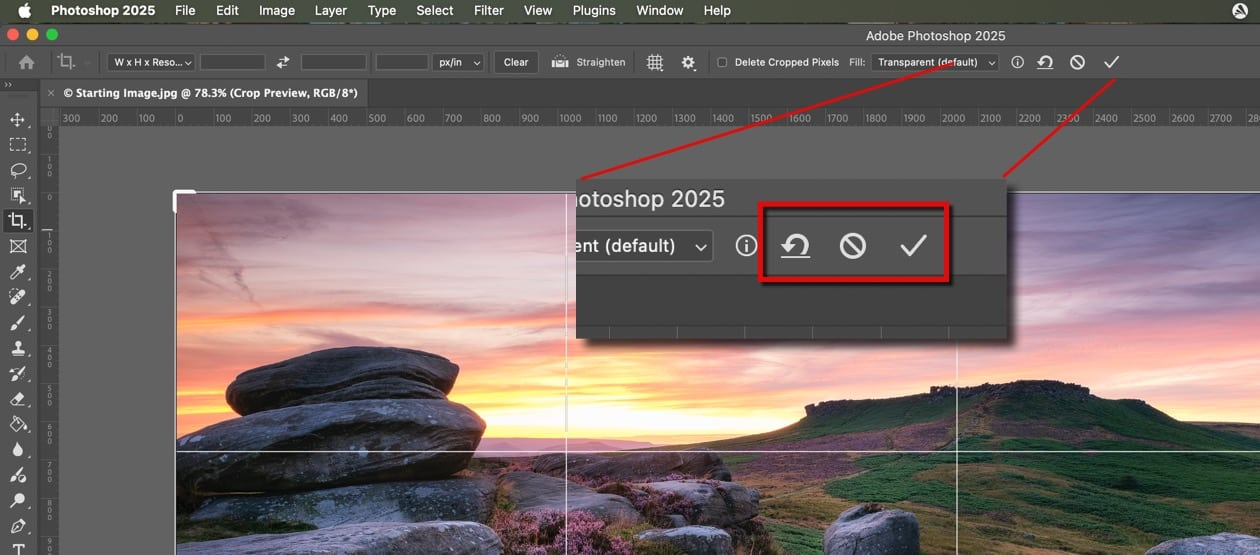
Task: Click the crop width input field
Action: click(233, 62)
